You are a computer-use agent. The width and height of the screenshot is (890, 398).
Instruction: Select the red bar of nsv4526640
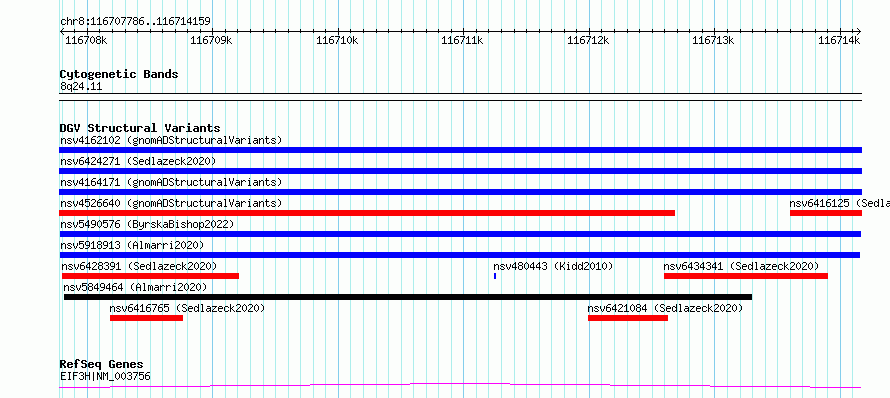[x=367, y=213]
